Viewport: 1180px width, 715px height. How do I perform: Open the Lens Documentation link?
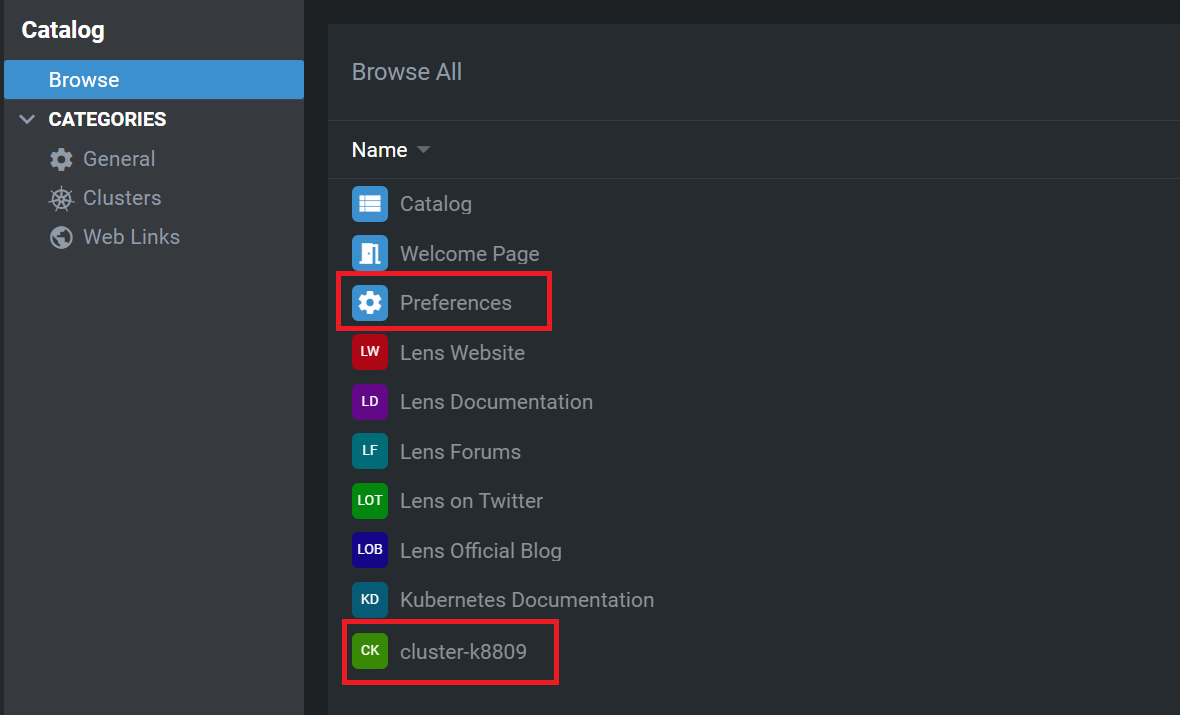click(x=496, y=402)
